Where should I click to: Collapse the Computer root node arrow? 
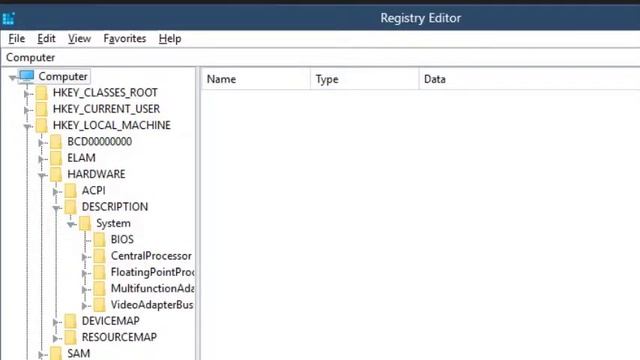point(13,77)
